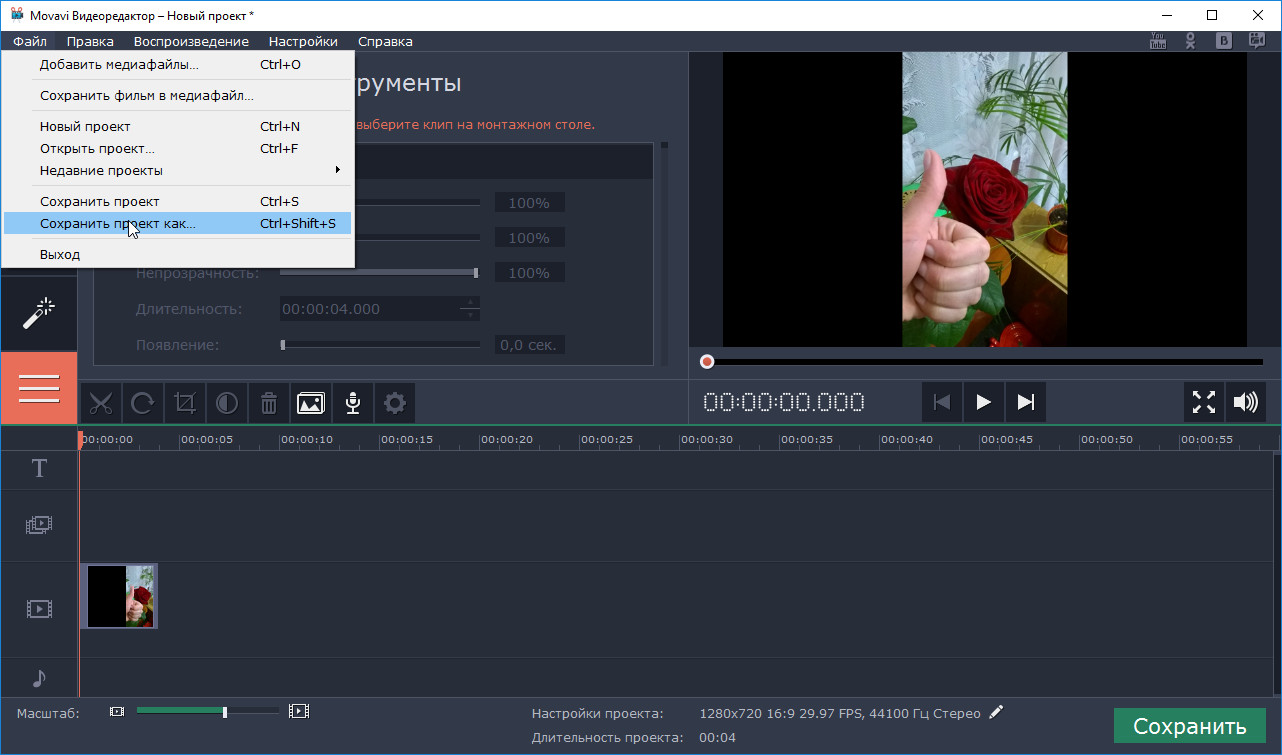Viewport: 1282px width, 755px height.
Task: Click the 00:00:30 timeline ruler mark
Action: [x=707, y=440]
